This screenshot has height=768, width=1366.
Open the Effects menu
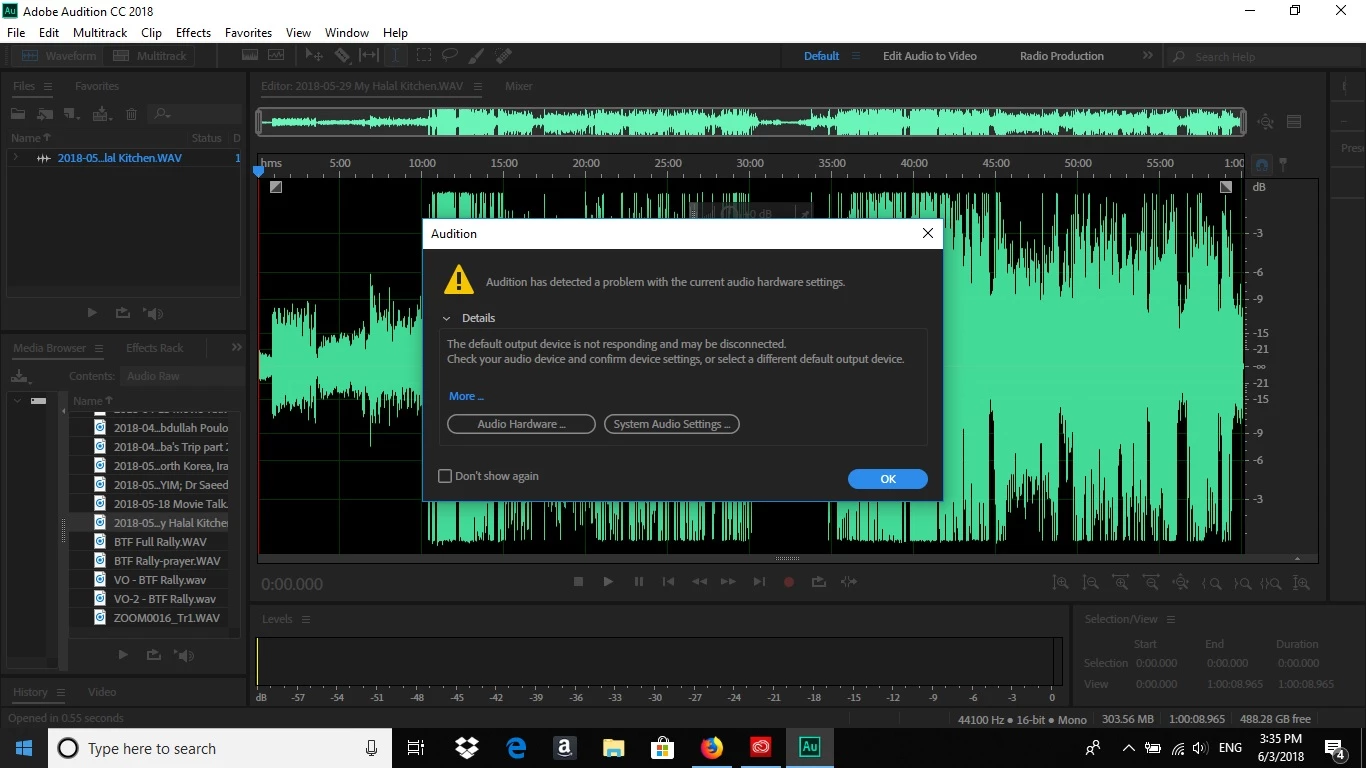pos(193,33)
